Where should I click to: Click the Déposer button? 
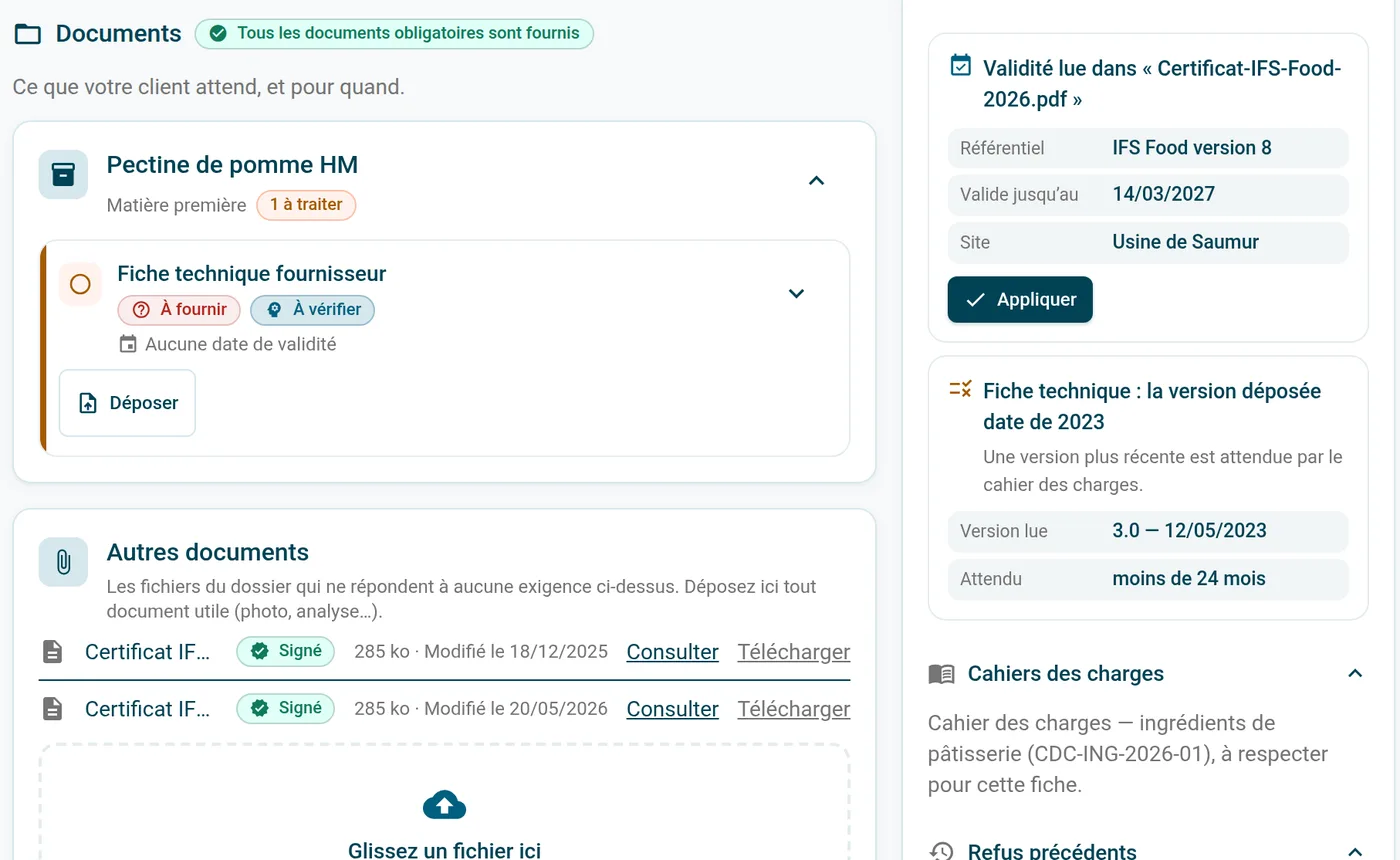click(x=127, y=403)
